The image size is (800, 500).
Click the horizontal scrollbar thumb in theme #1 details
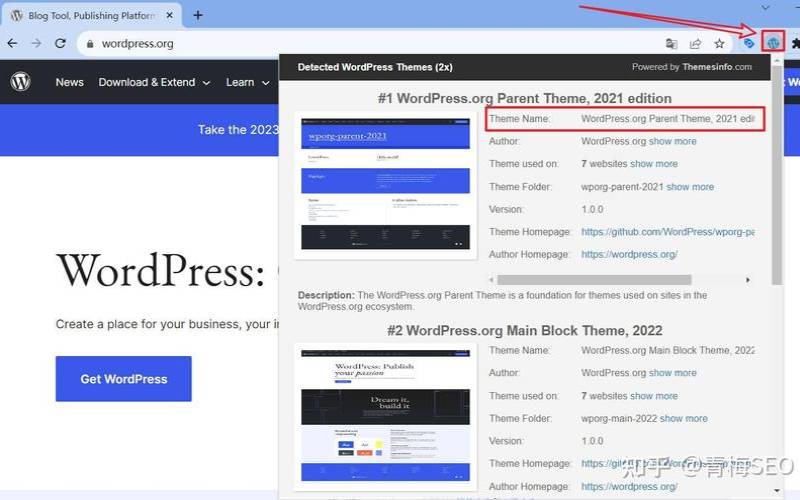[594, 280]
